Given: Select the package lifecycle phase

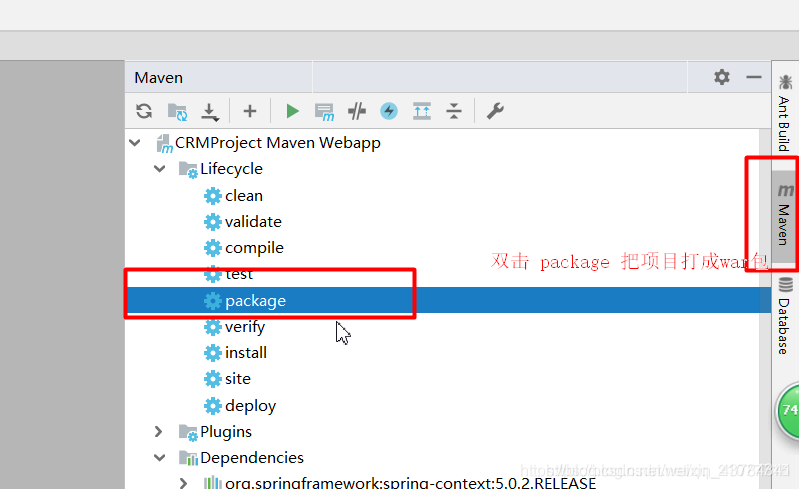Looking at the screenshot, I should coord(448,301).
